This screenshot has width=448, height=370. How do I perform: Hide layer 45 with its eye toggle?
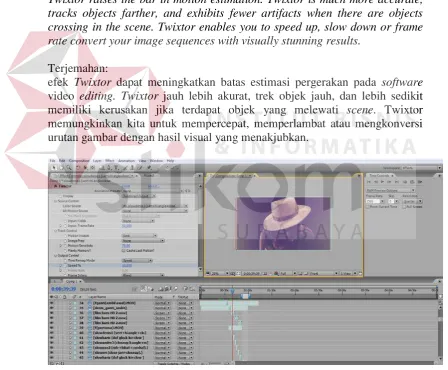(x=52, y=358)
